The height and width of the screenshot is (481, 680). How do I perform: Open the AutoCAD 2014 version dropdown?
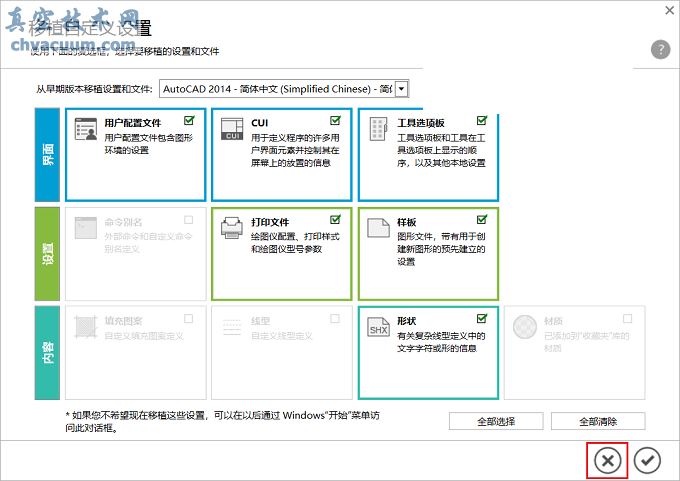402,89
